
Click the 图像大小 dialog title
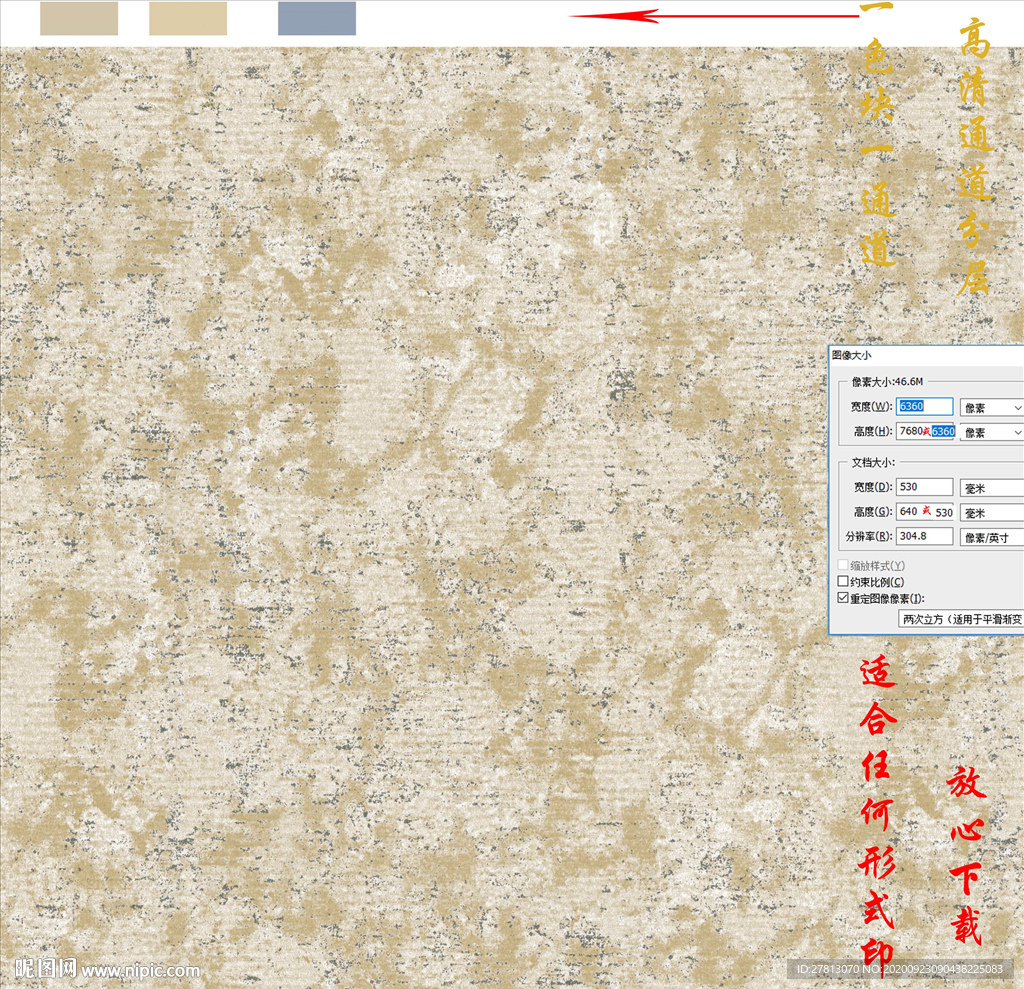pyautogui.click(x=852, y=355)
